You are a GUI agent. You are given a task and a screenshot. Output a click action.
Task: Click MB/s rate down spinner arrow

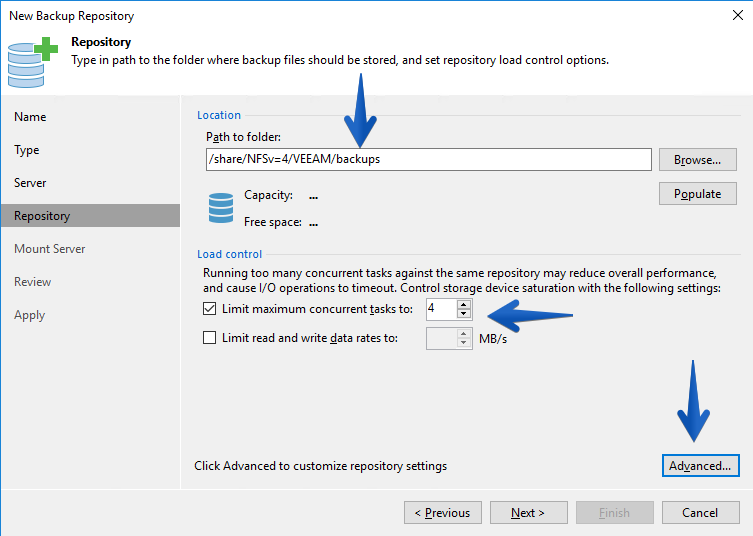point(463,343)
